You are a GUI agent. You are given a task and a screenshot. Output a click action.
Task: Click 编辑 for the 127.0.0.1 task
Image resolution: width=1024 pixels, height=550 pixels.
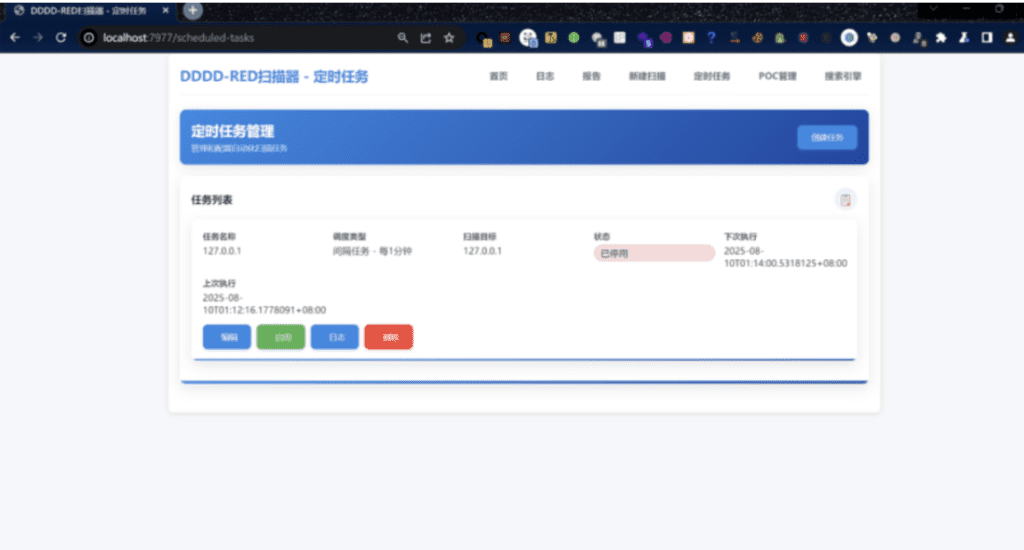pyautogui.click(x=227, y=337)
